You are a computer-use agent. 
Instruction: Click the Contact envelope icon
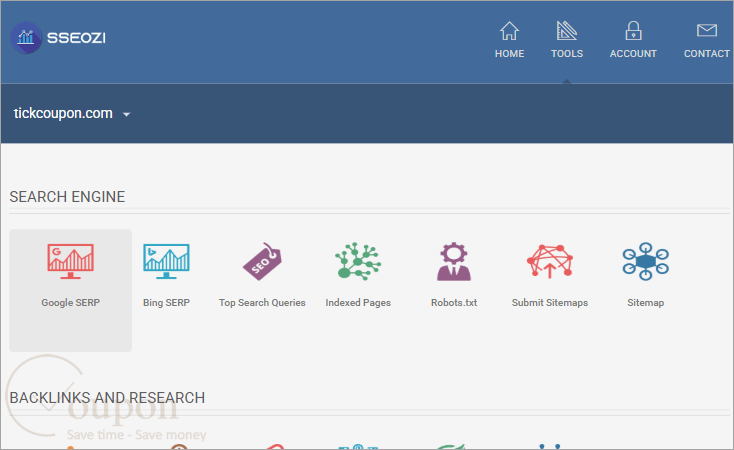(x=706, y=30)
